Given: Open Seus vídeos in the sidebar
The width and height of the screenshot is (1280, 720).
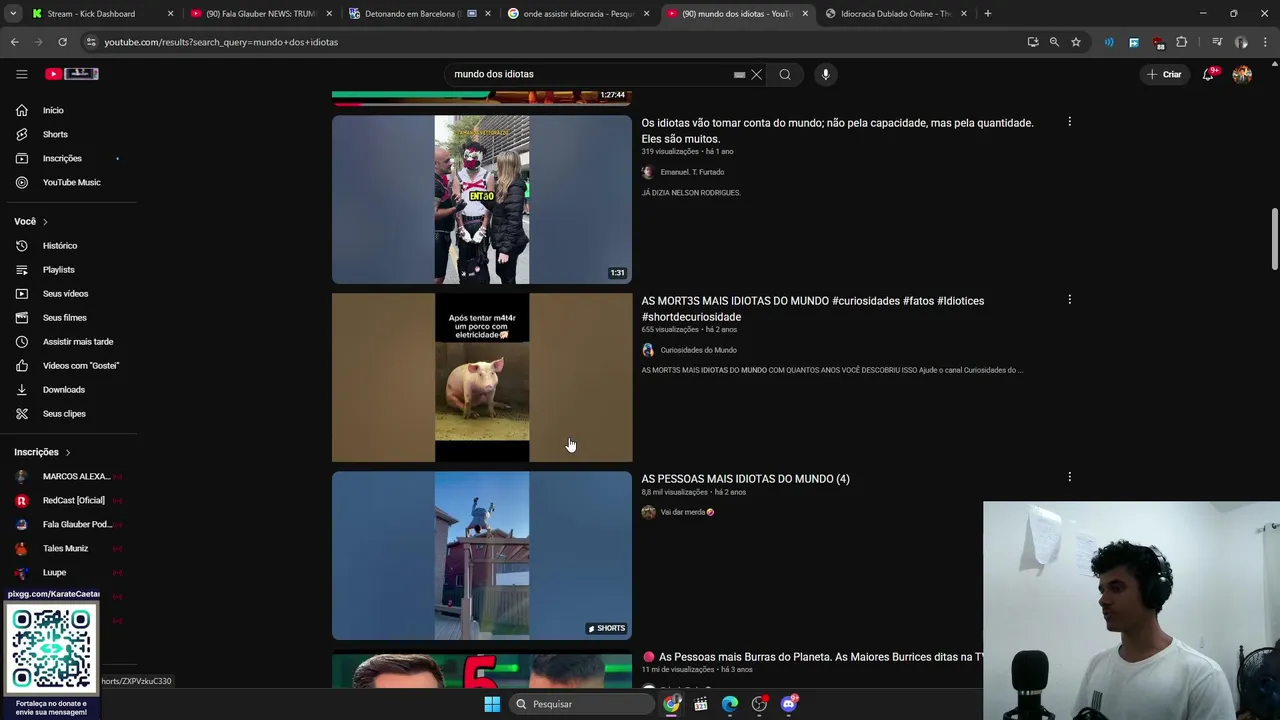Looking at the screenshot, I should pos(65,294).
